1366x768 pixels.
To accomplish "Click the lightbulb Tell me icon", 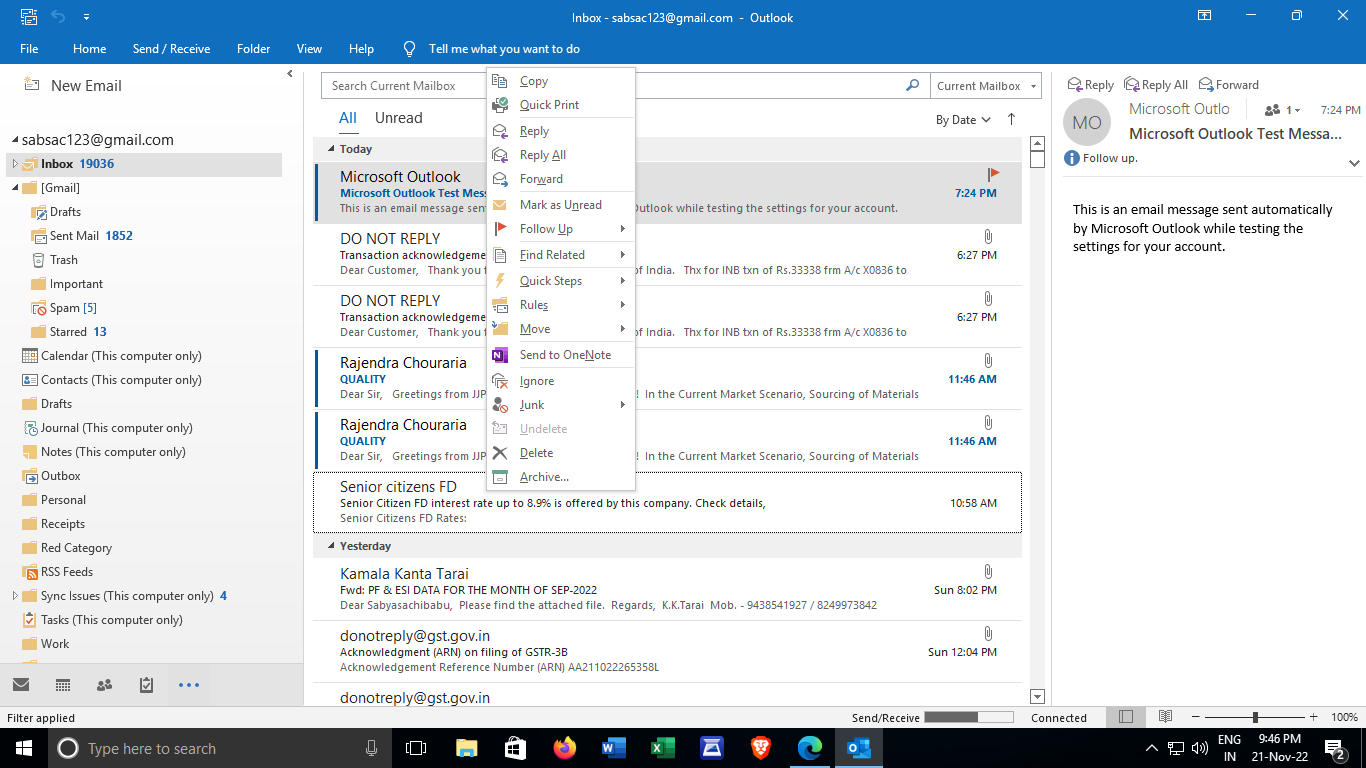I will (409, 48).
